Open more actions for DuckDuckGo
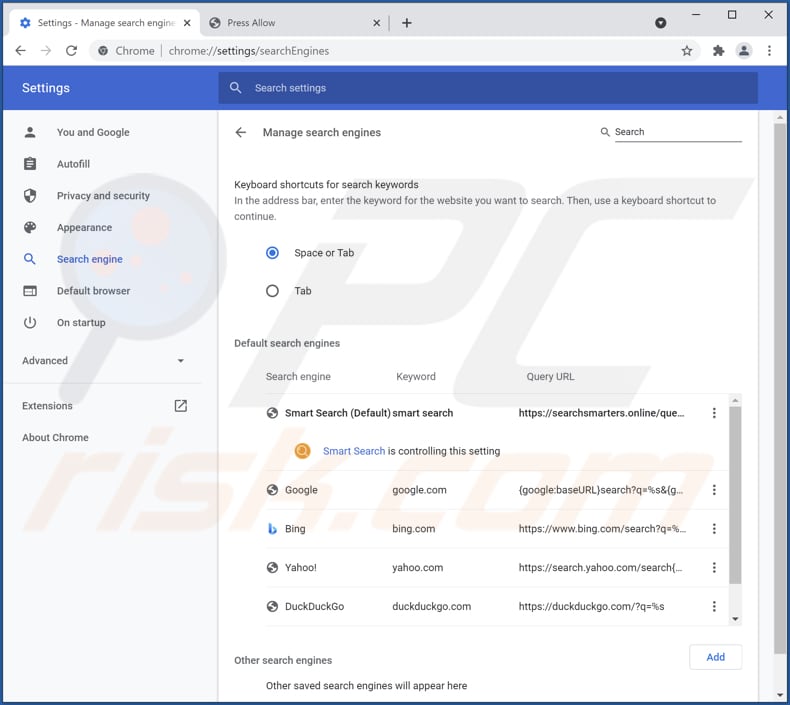This screenshot has height=705, width=790. point(714,606)
